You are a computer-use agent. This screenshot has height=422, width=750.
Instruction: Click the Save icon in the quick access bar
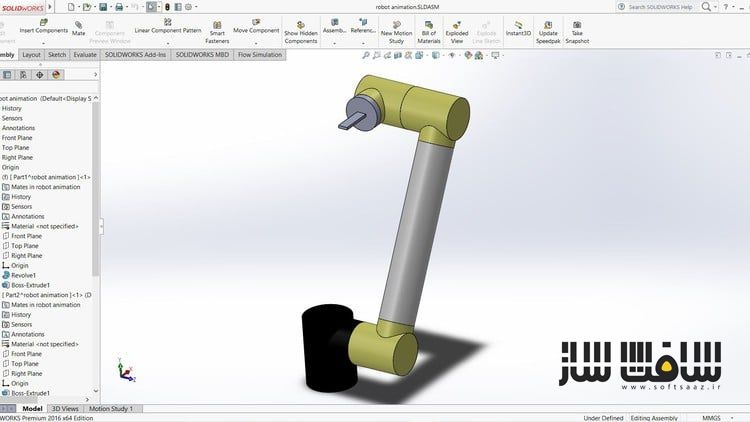(103, 7)
